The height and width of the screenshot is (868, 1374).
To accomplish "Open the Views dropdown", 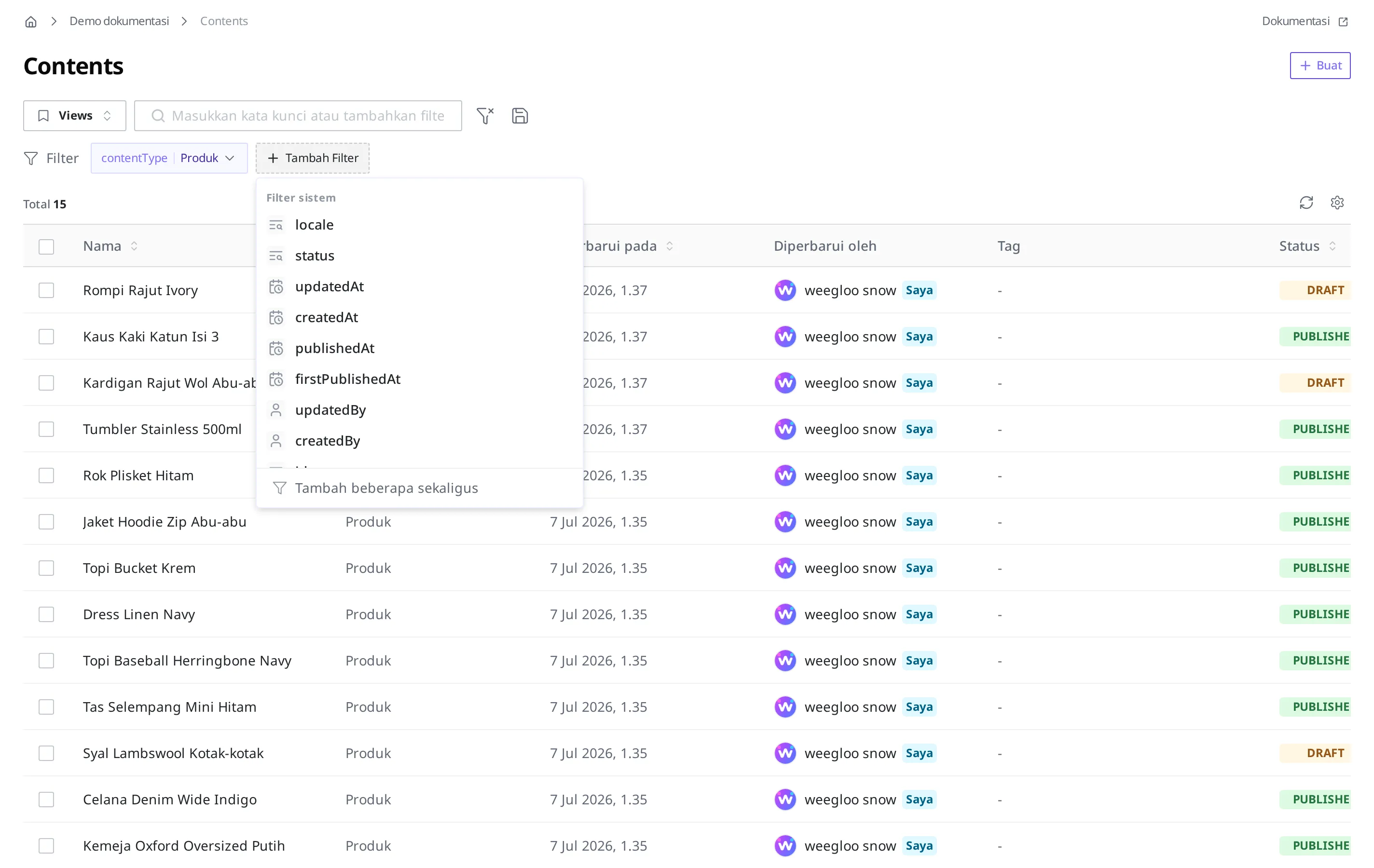I will 75,116.
